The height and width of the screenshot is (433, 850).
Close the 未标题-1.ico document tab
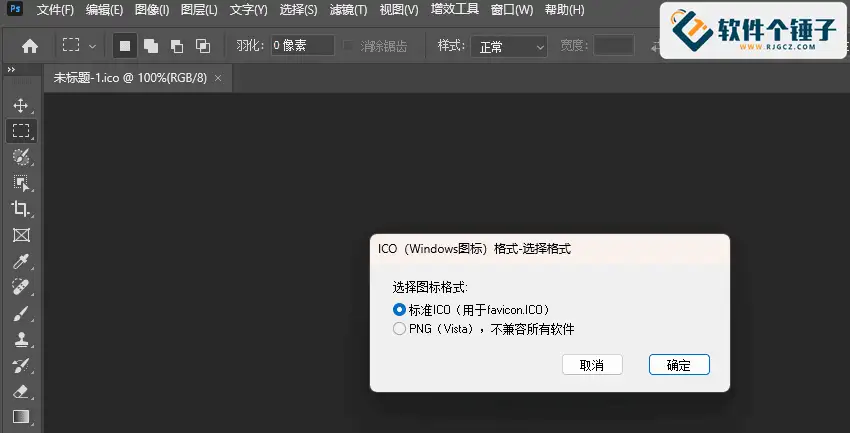tap(218, 78)
